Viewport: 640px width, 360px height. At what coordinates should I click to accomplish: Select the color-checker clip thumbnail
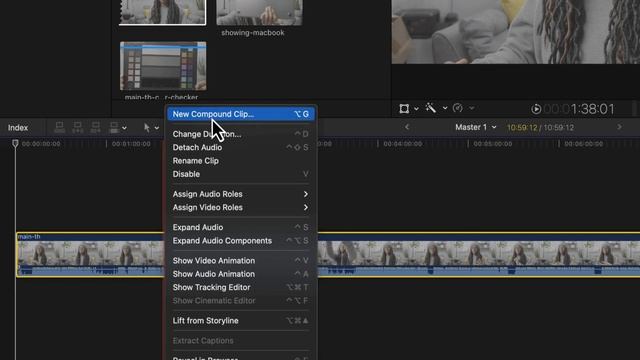[163, 66]
